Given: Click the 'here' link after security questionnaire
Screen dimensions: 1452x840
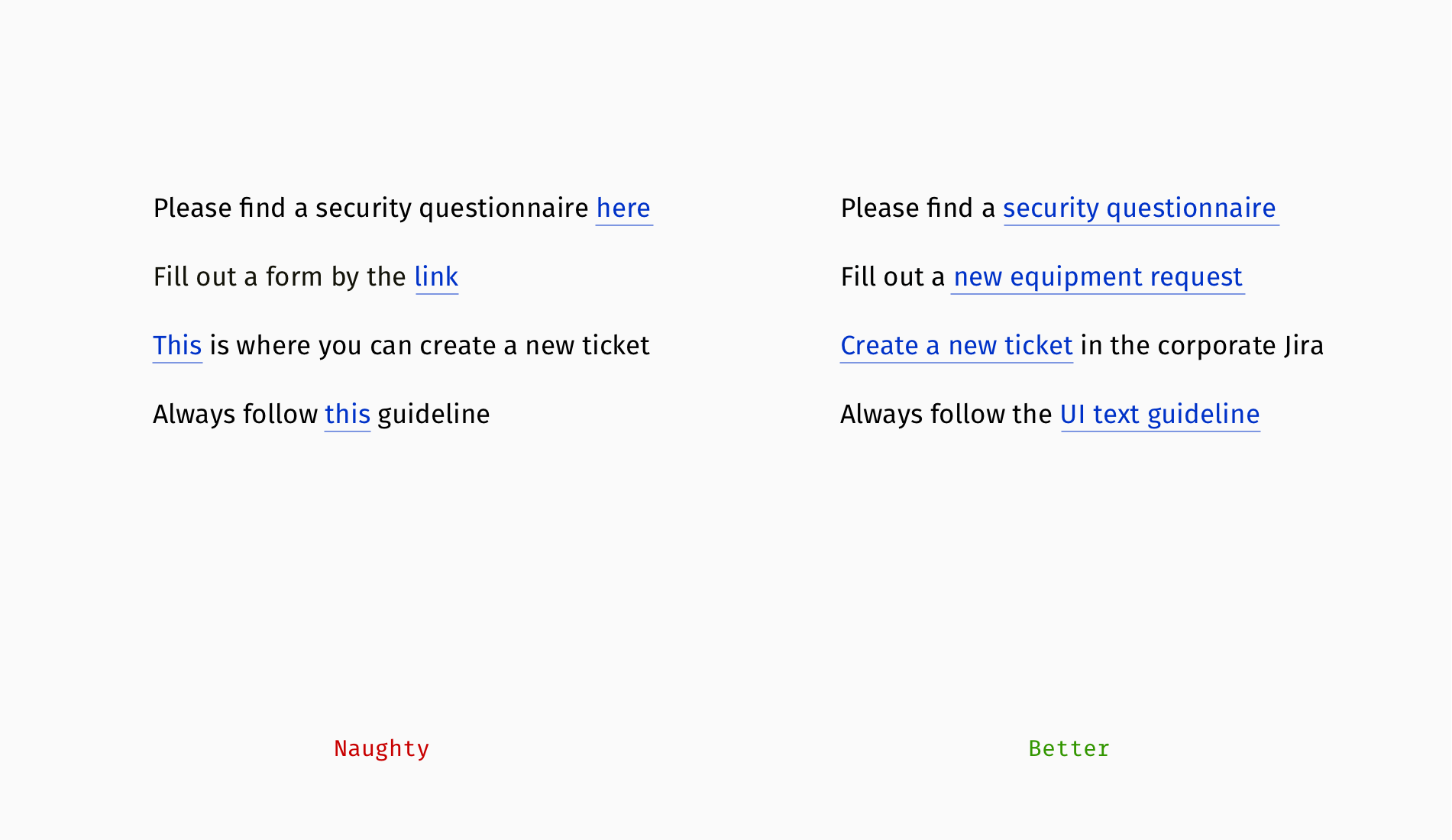Looking at the screenshot, I should (x=623, y=208).
